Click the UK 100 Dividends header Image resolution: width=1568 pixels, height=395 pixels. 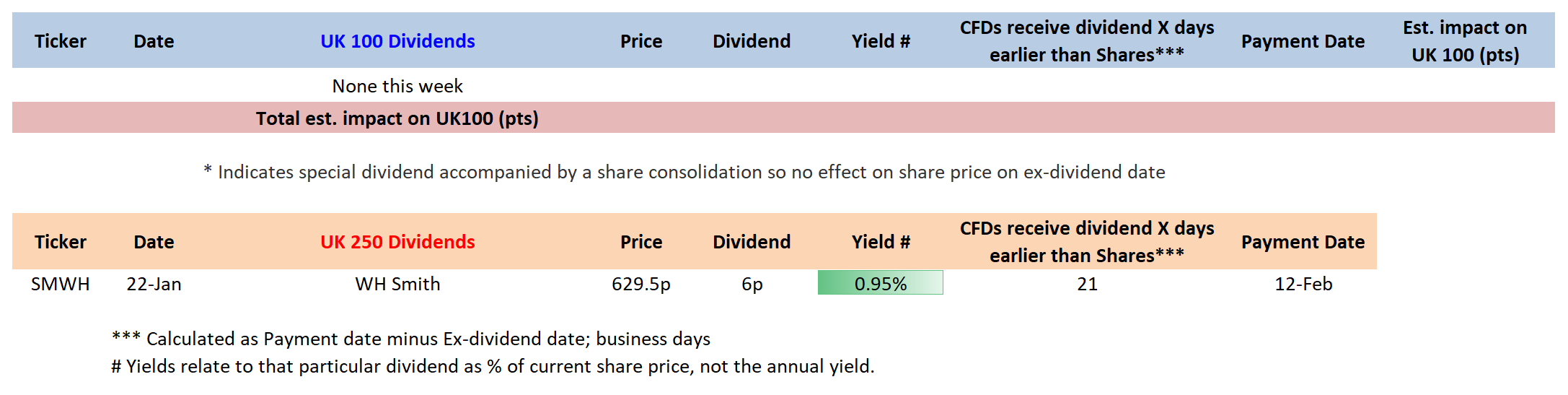coord(397,41)
